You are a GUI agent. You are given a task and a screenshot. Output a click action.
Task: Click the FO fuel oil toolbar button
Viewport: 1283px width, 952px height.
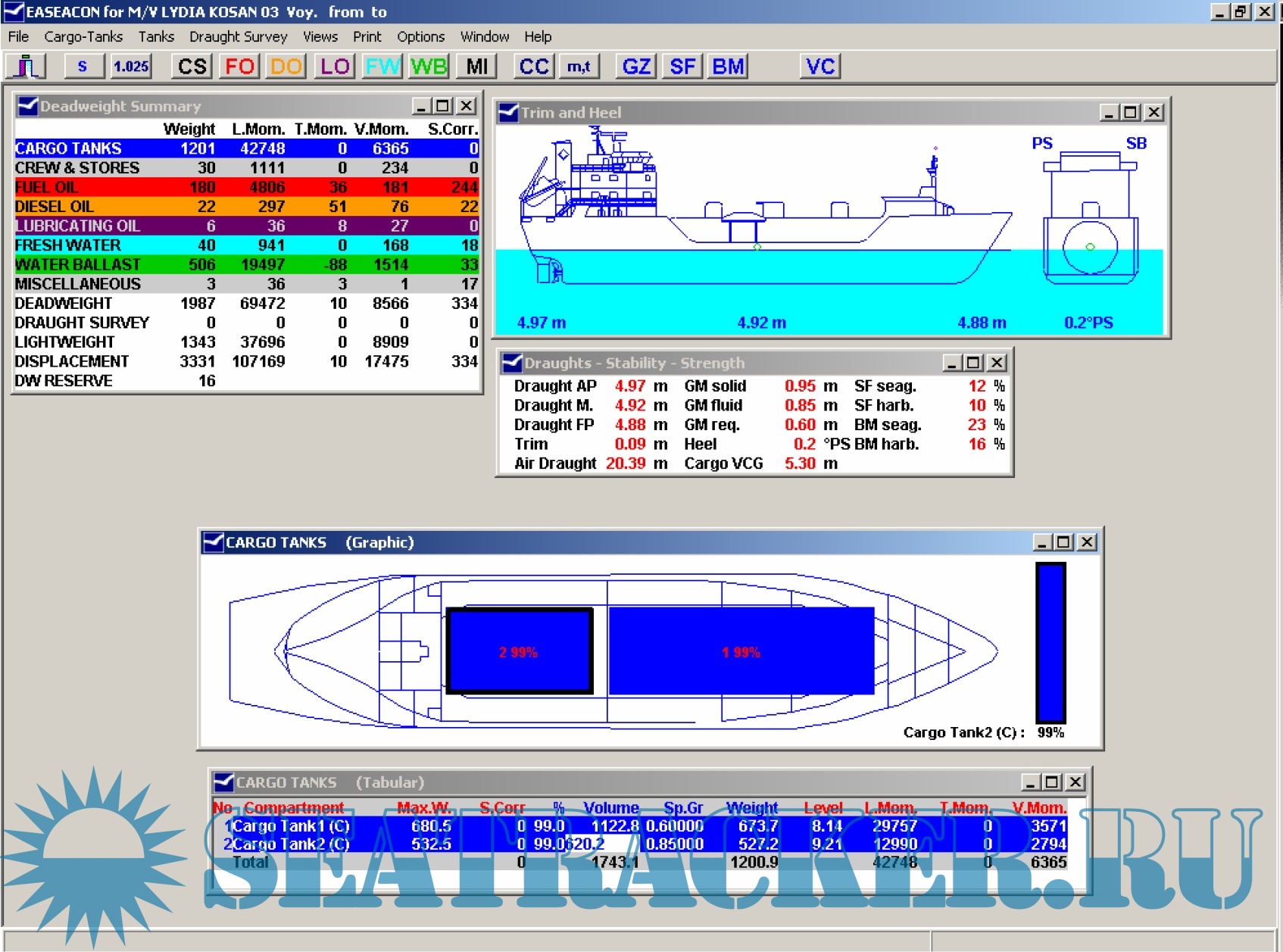[x=239, y=67]
